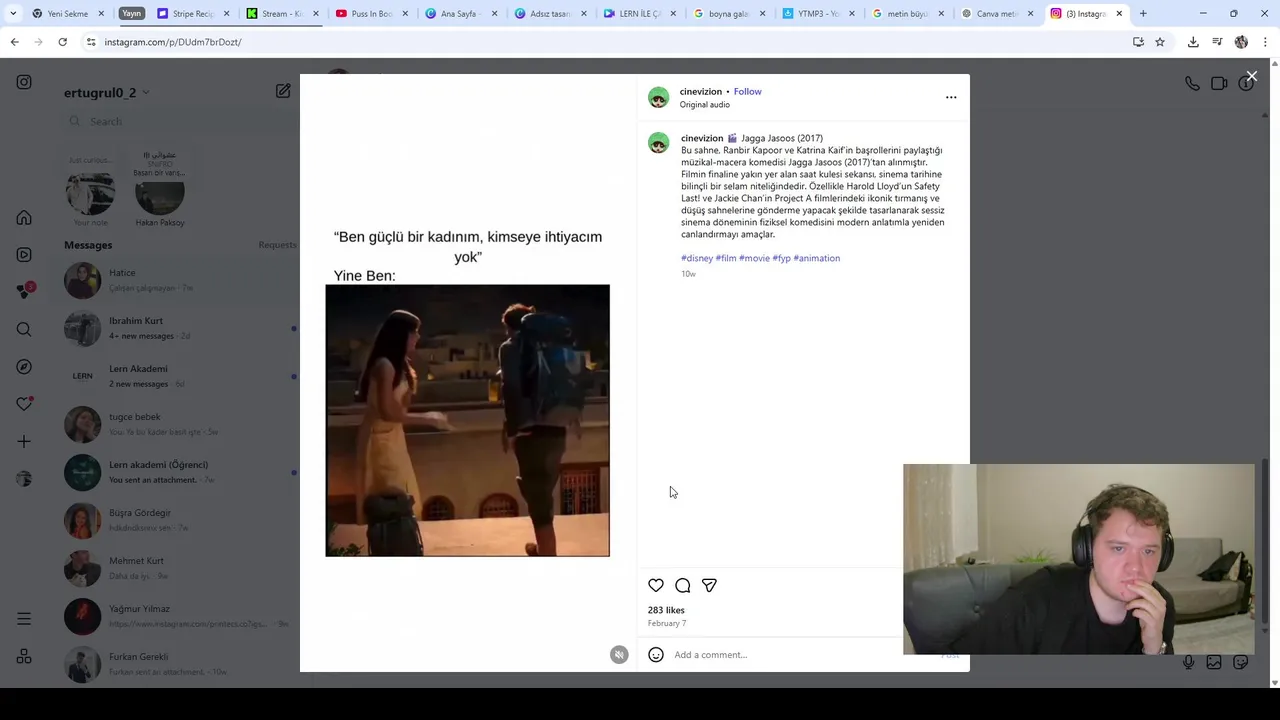
Task: Switch to the YTMP3 tab
Action: (x=817, y=14)
